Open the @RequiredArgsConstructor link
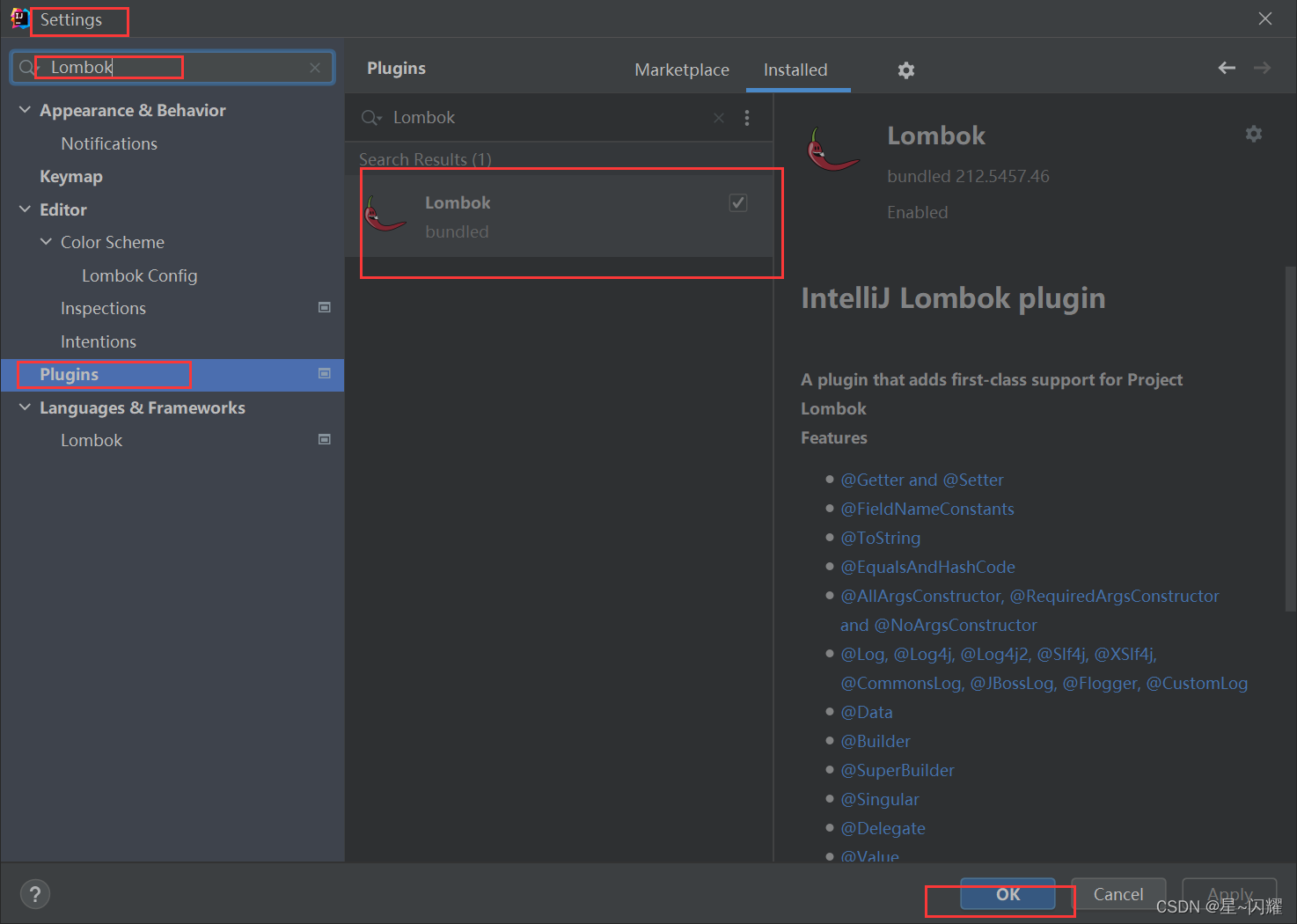The width and height of the screenshot is (1297, 924). [x=1115, y=596]
